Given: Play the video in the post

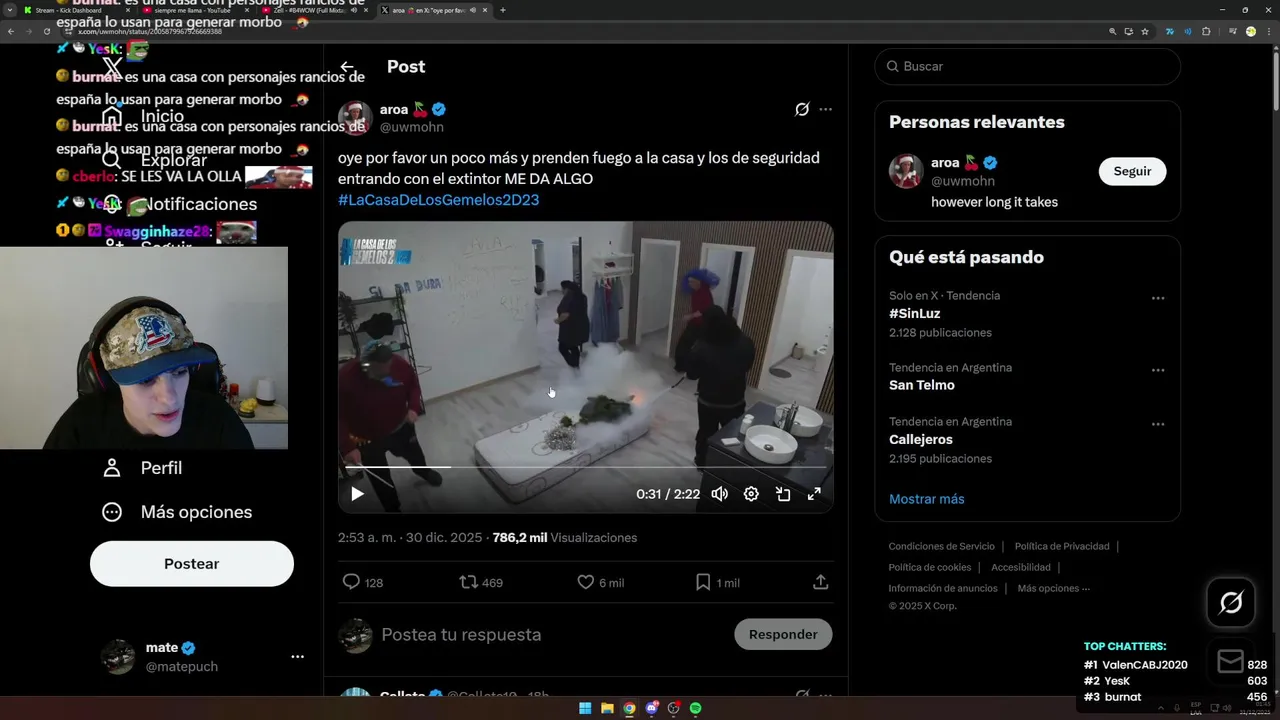Looking at the screenshot, I should coord(357,494).
